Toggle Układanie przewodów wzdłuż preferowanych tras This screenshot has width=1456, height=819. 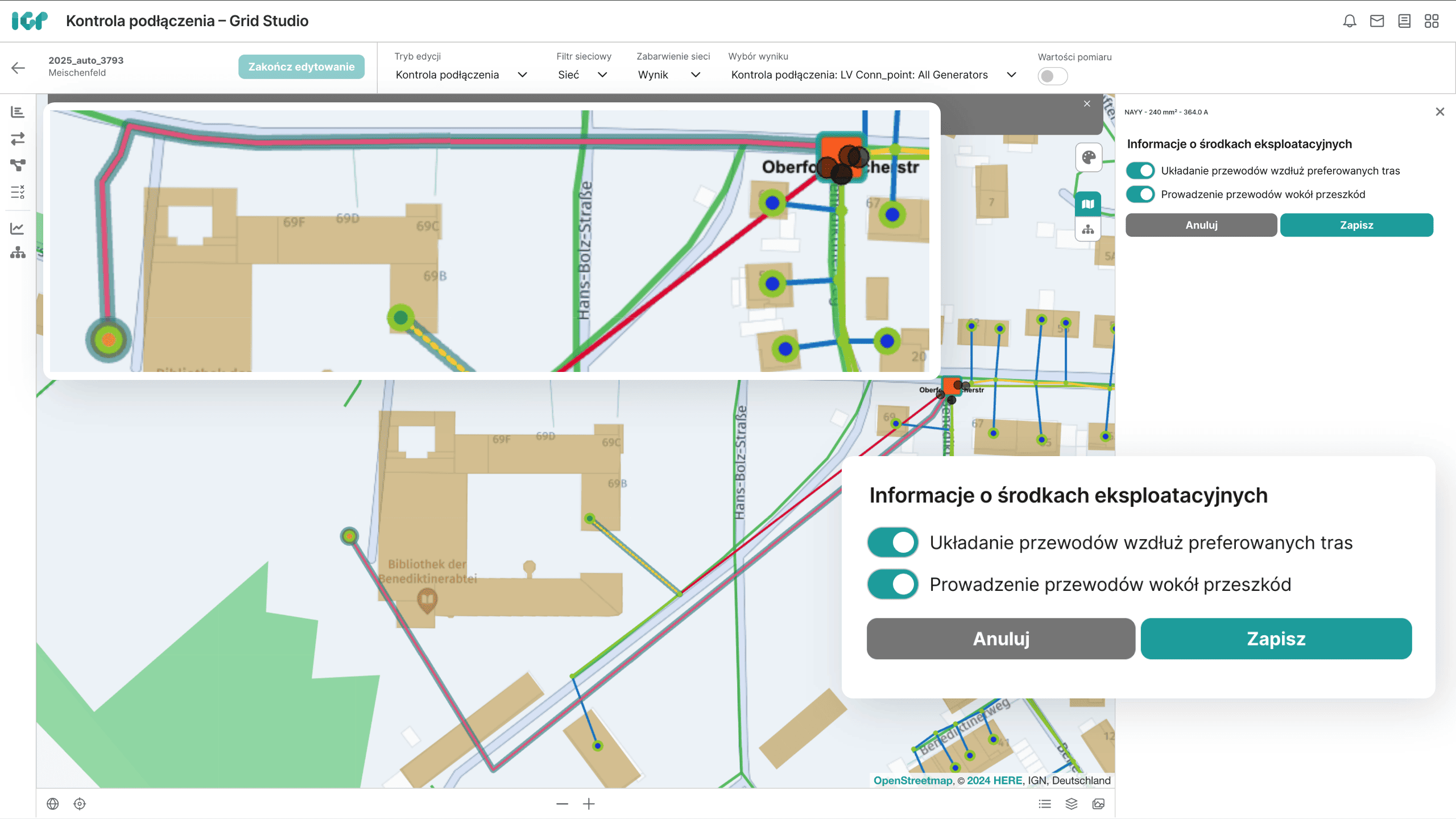click(x=1140, y=171)
